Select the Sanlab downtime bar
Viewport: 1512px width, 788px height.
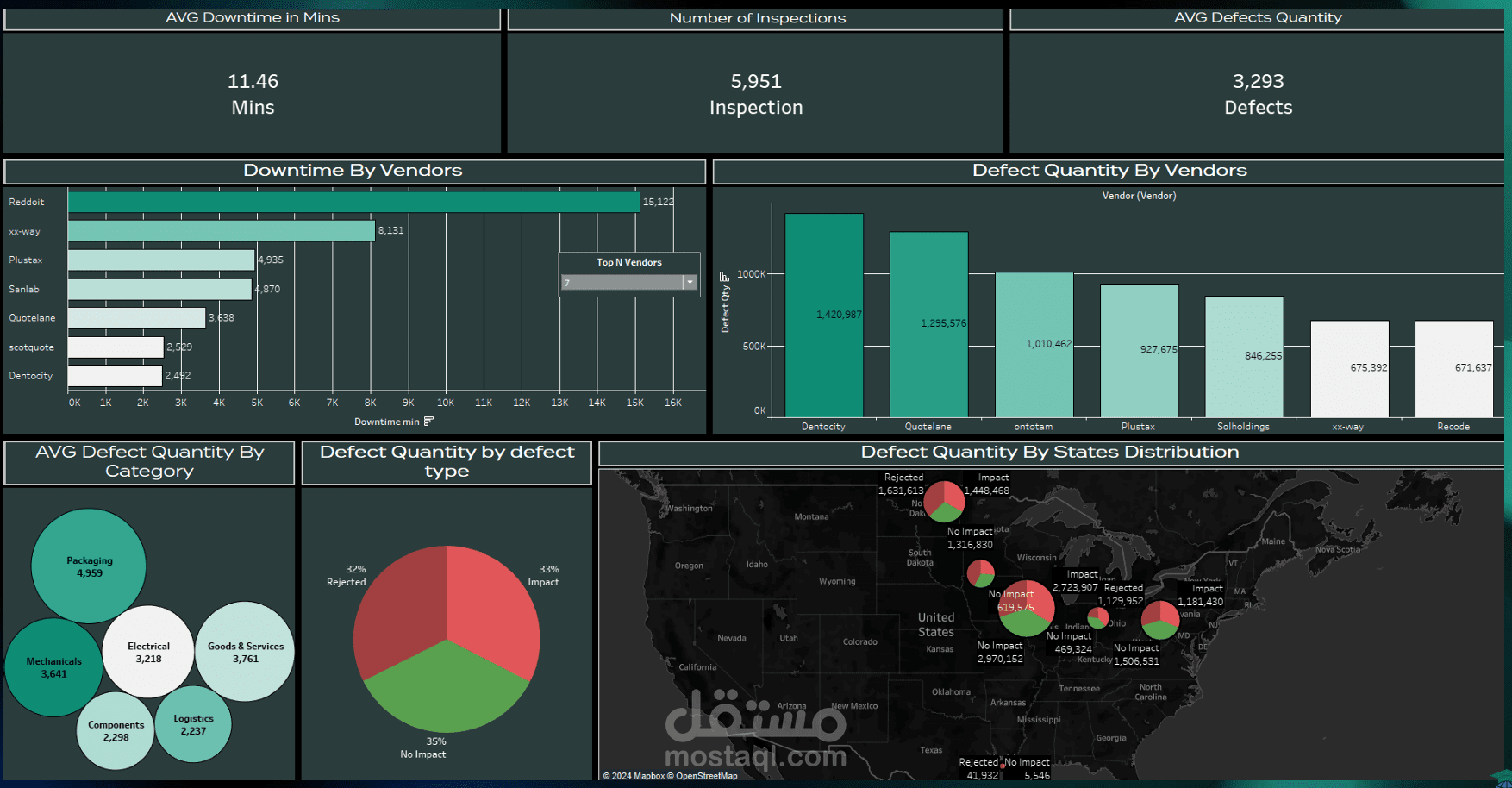[159, 289]
